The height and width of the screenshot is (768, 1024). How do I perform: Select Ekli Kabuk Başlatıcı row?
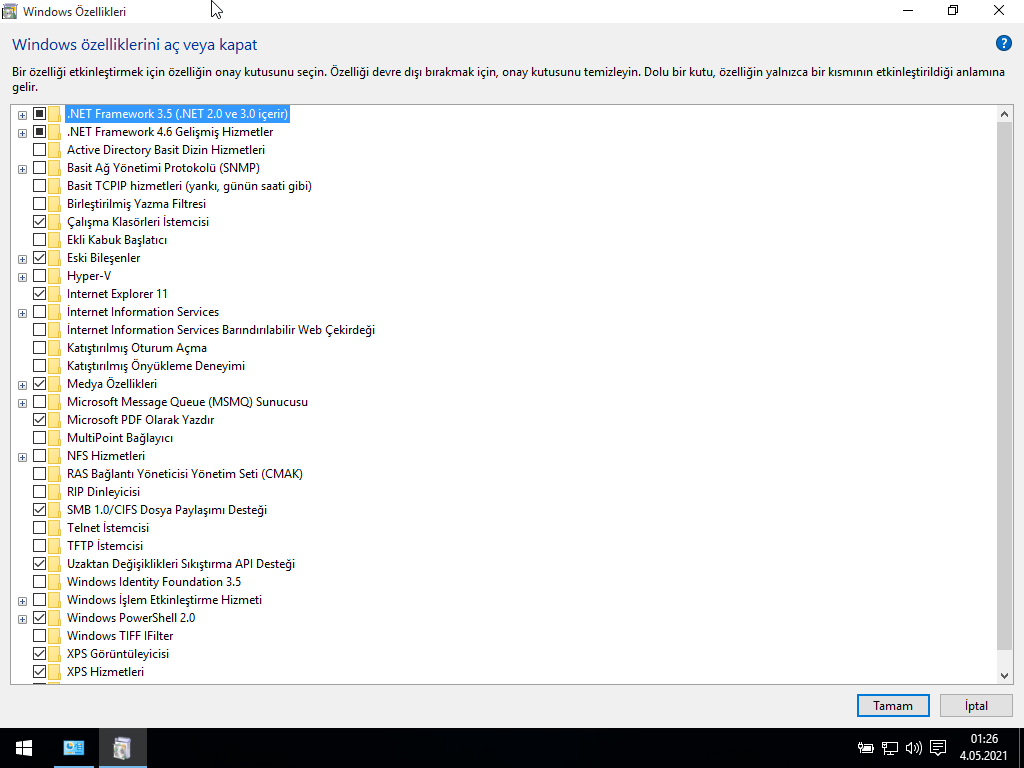pos(117,240)
